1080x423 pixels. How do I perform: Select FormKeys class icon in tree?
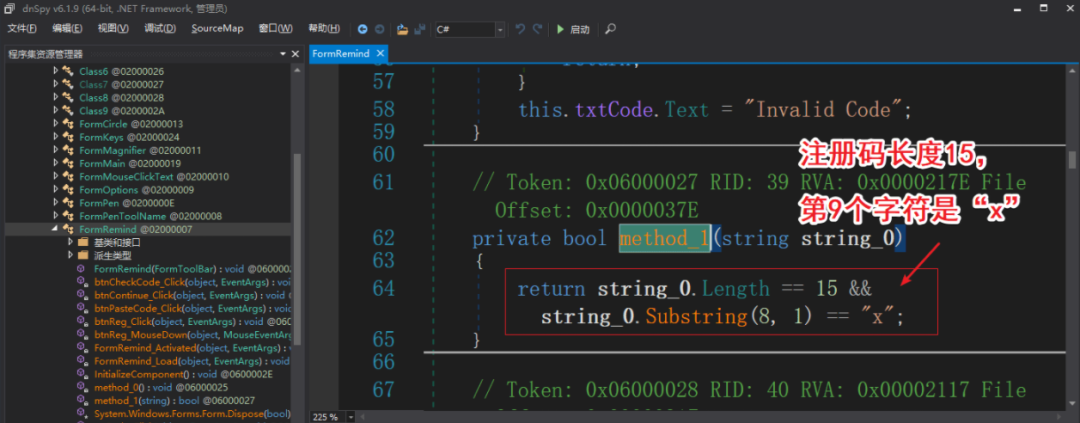68,137
